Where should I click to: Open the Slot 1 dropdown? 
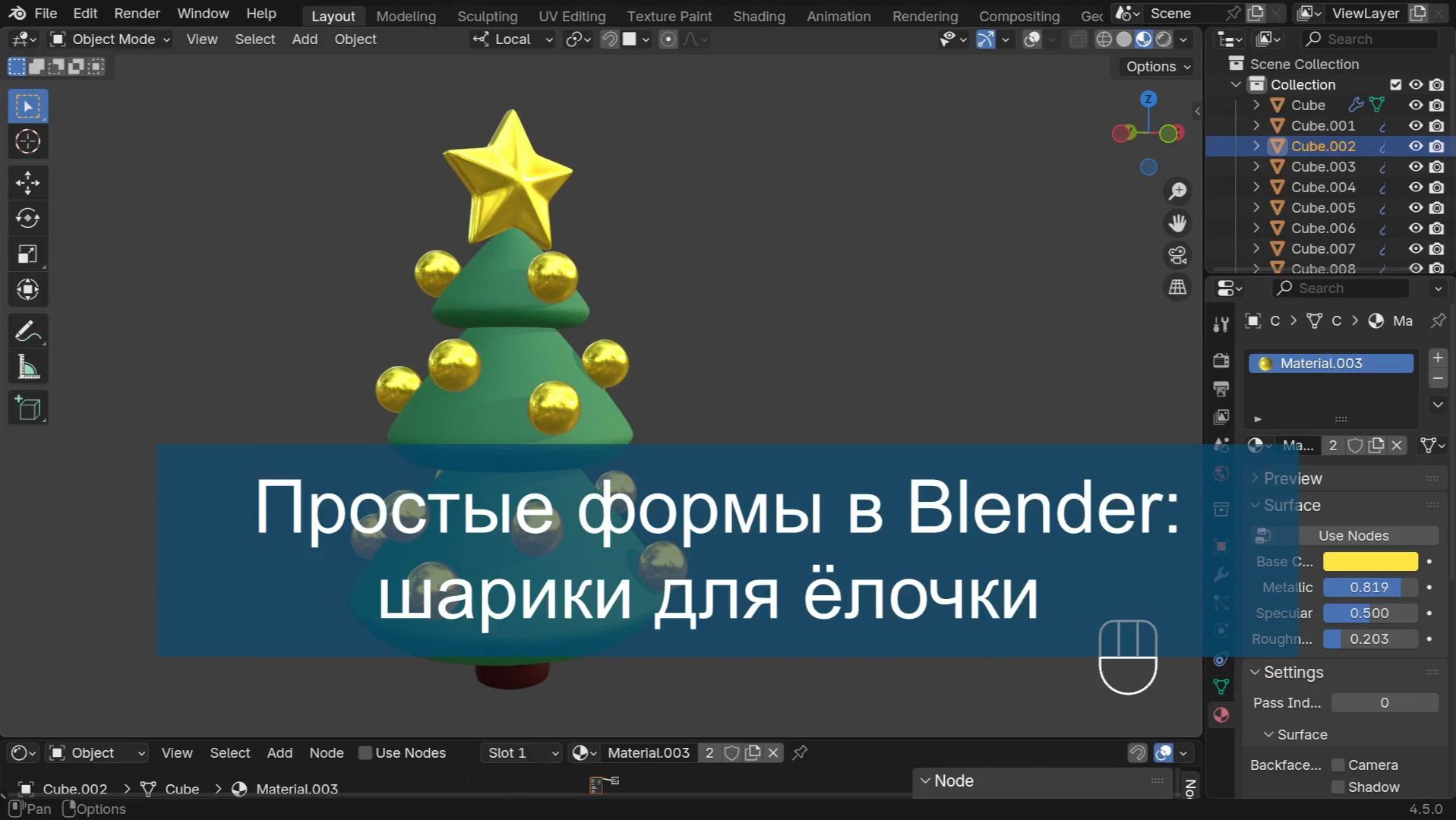tap(521, 752)
